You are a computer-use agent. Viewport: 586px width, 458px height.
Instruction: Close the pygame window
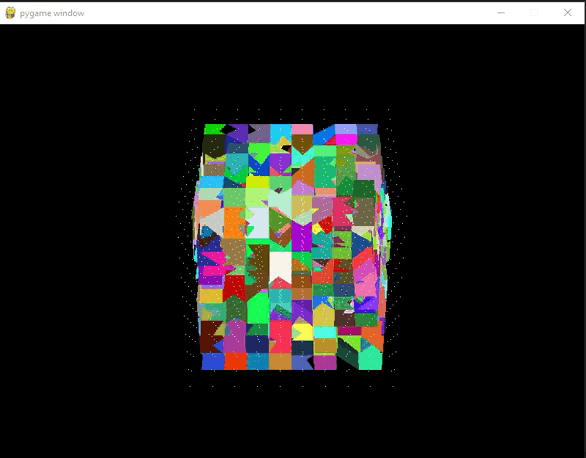click(567, 13)
